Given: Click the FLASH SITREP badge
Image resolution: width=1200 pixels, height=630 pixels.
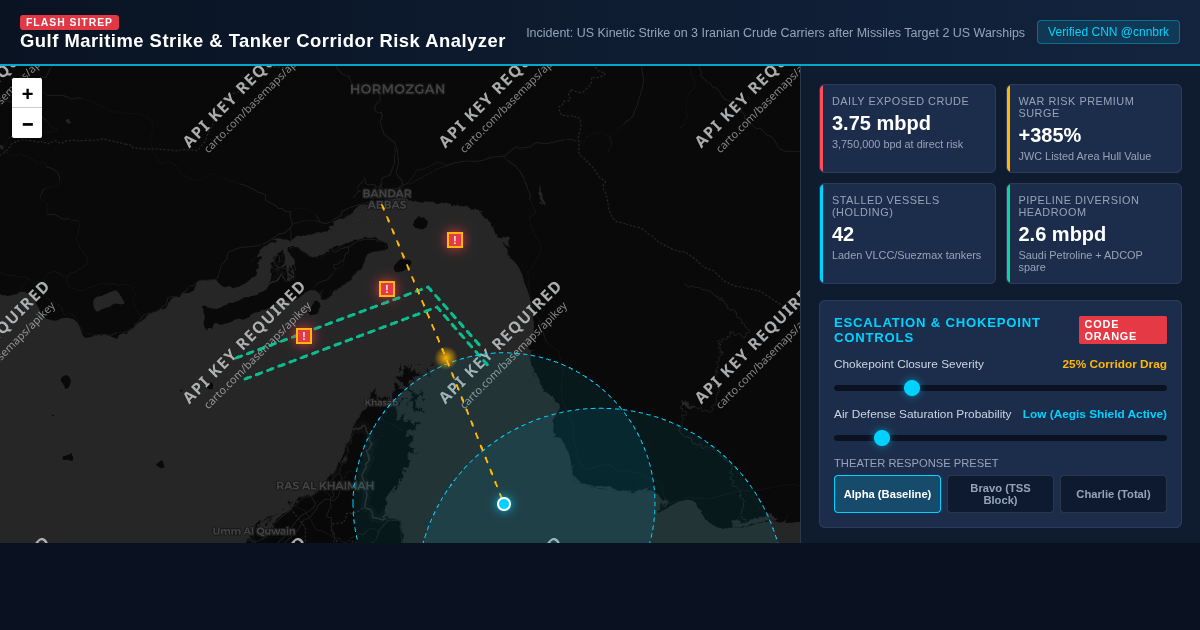Looking at the screenshot, I should point(69,22).
